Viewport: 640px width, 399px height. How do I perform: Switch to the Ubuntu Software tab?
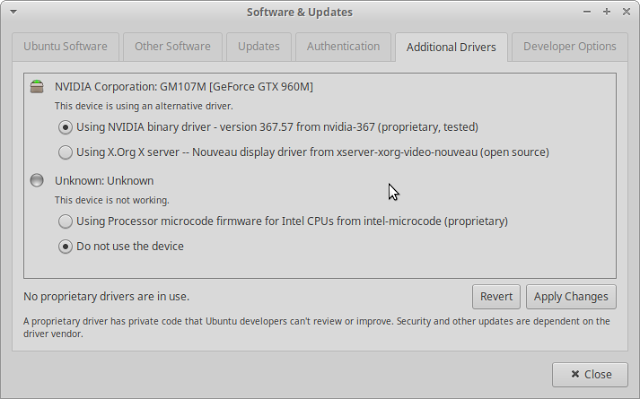pyautogui.click(x=65, y=47)
